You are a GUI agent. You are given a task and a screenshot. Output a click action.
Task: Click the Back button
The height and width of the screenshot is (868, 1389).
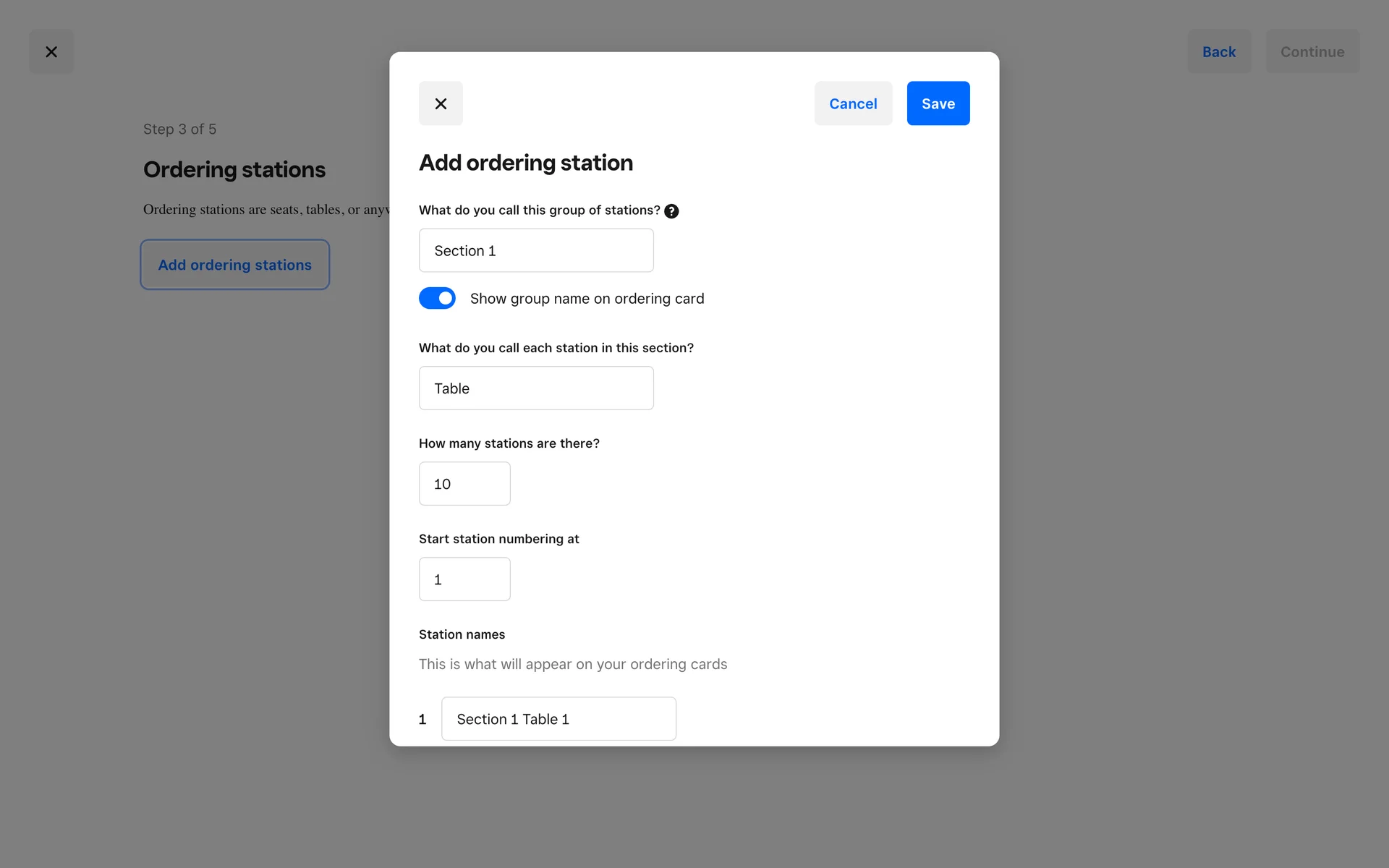pos(1218,51)
